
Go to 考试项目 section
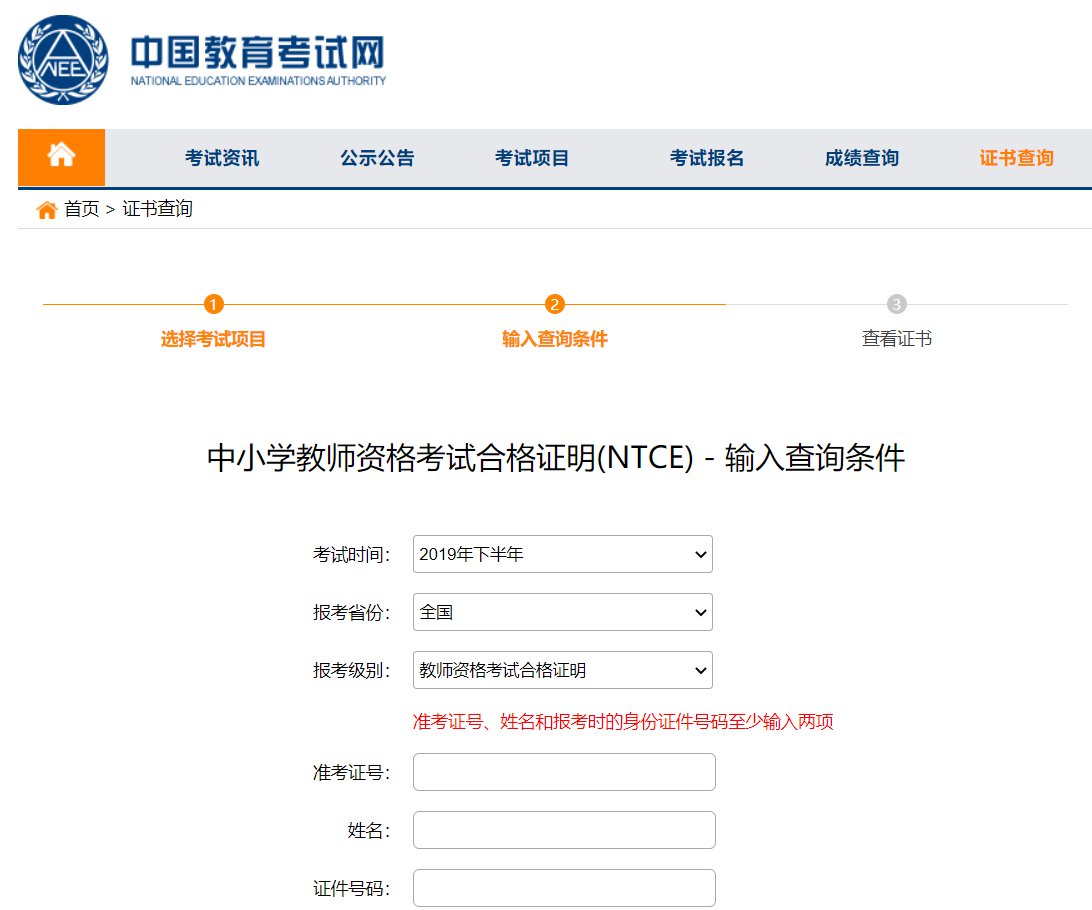pos(531,158)
